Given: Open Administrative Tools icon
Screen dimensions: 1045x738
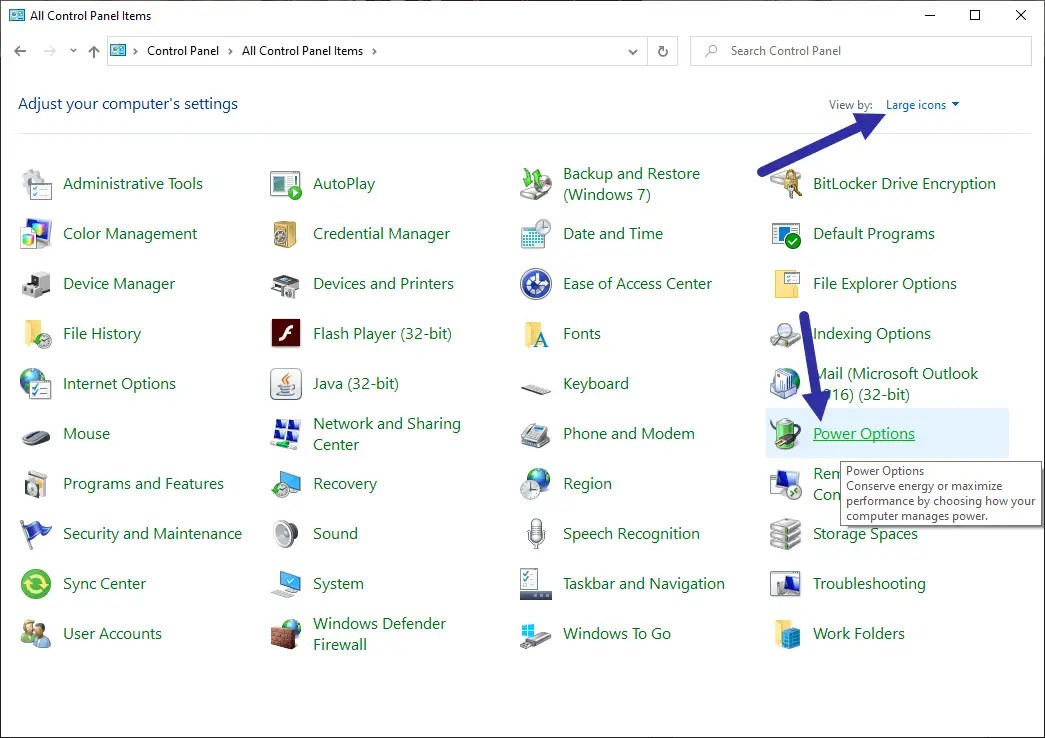Looking at the screenshot, I should tap(36, 184).
